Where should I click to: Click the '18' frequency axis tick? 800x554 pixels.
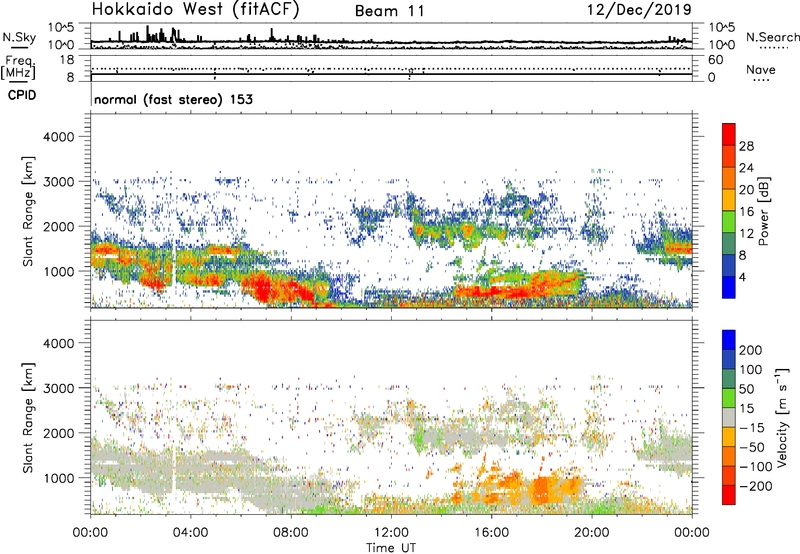tap(67, 60)
